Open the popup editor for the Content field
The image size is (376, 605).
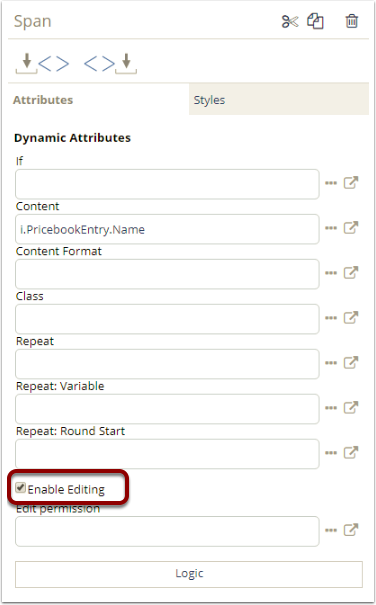tap(351, 228)
